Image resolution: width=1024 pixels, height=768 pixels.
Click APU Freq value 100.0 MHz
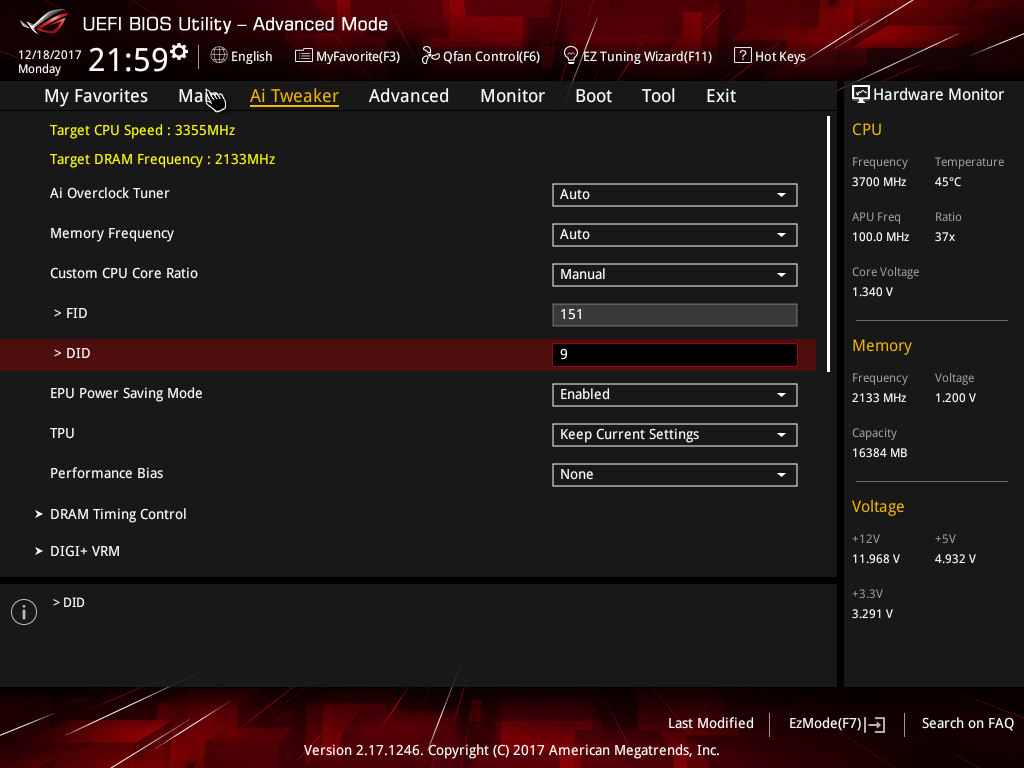point(880,237)
